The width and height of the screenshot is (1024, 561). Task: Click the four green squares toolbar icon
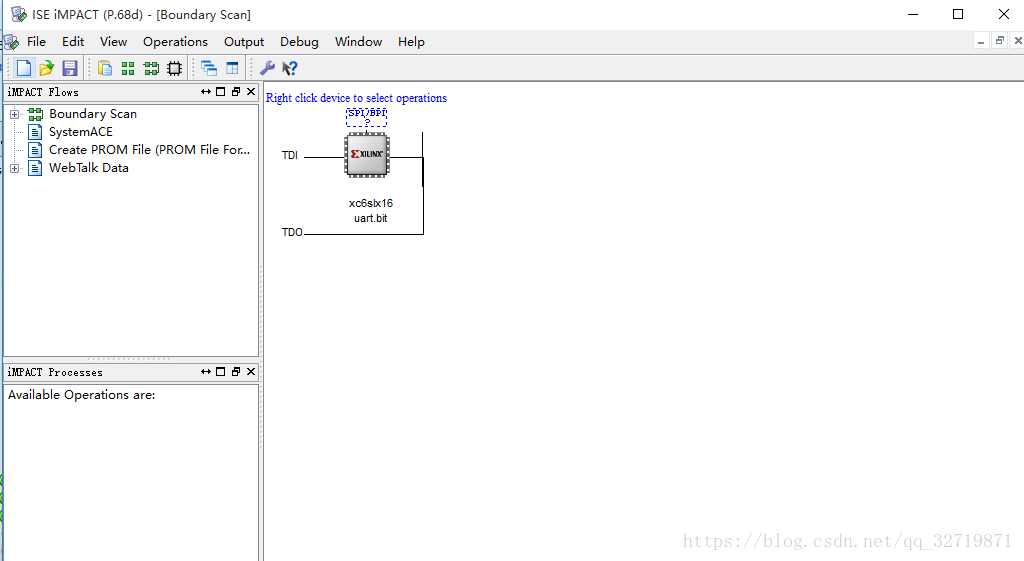coord(128,68)
